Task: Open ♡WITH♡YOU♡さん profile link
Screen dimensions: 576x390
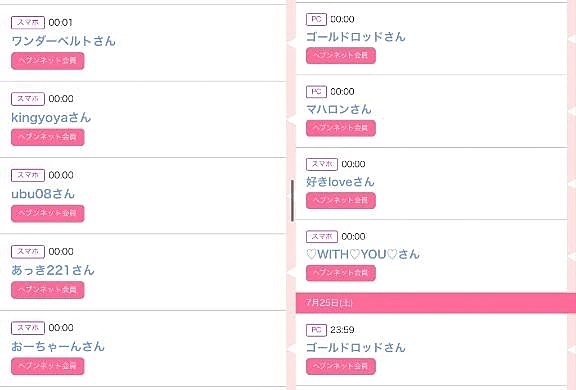Action: coord(363,254)
